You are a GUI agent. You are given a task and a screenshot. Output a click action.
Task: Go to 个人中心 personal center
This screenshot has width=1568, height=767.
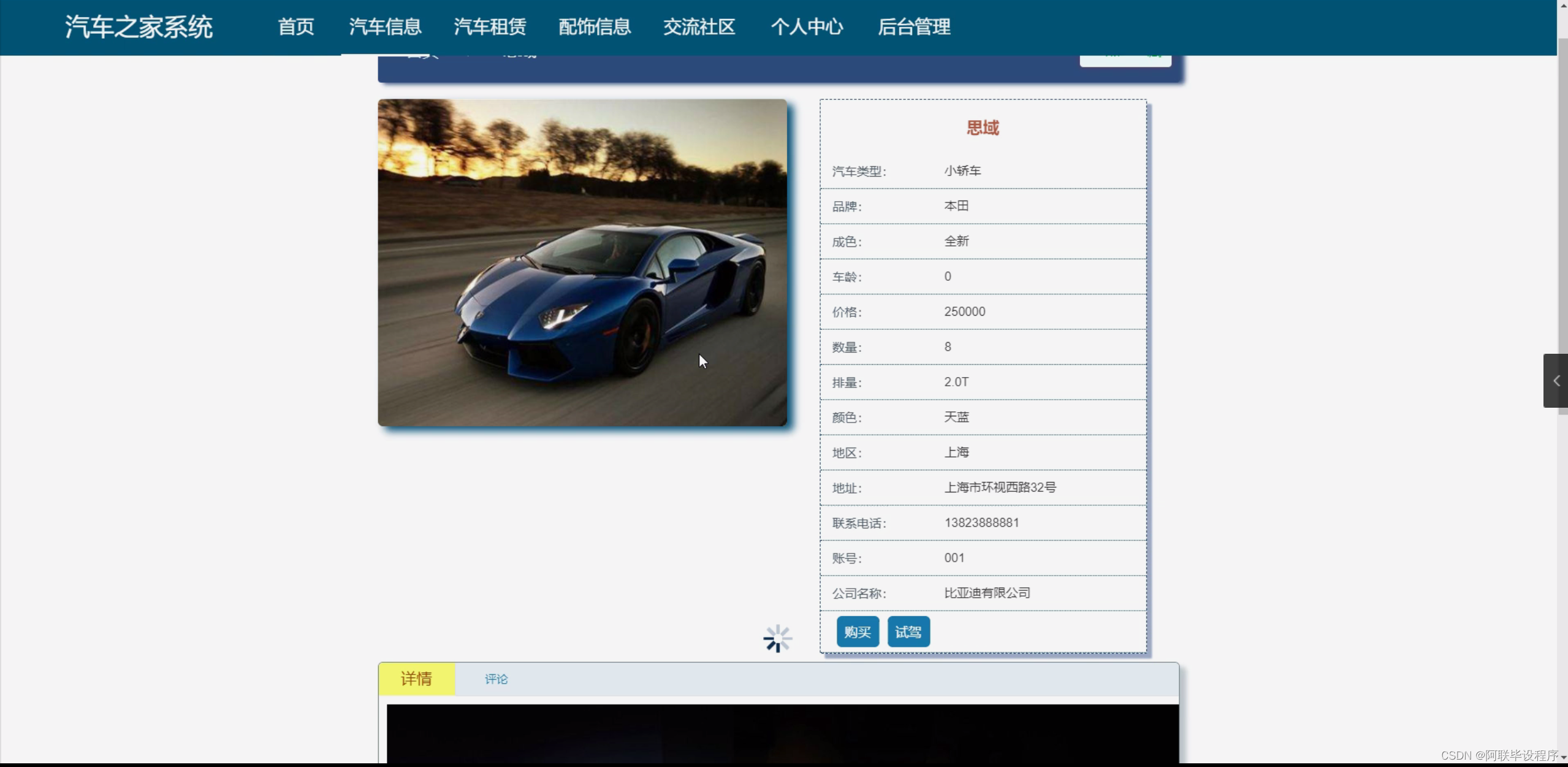coord(807,27)
